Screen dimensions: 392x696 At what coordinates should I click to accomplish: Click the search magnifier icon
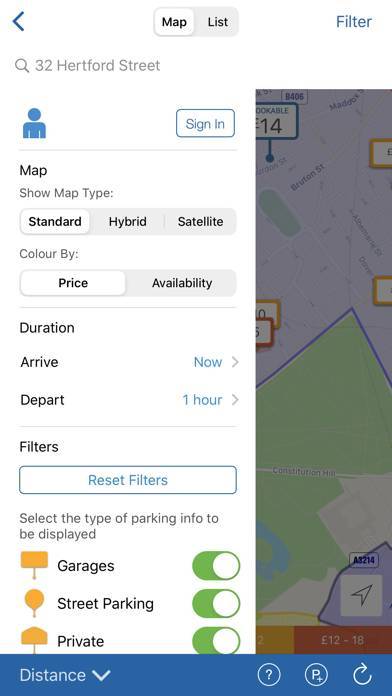pyautogui.click(x=22, y=66)
